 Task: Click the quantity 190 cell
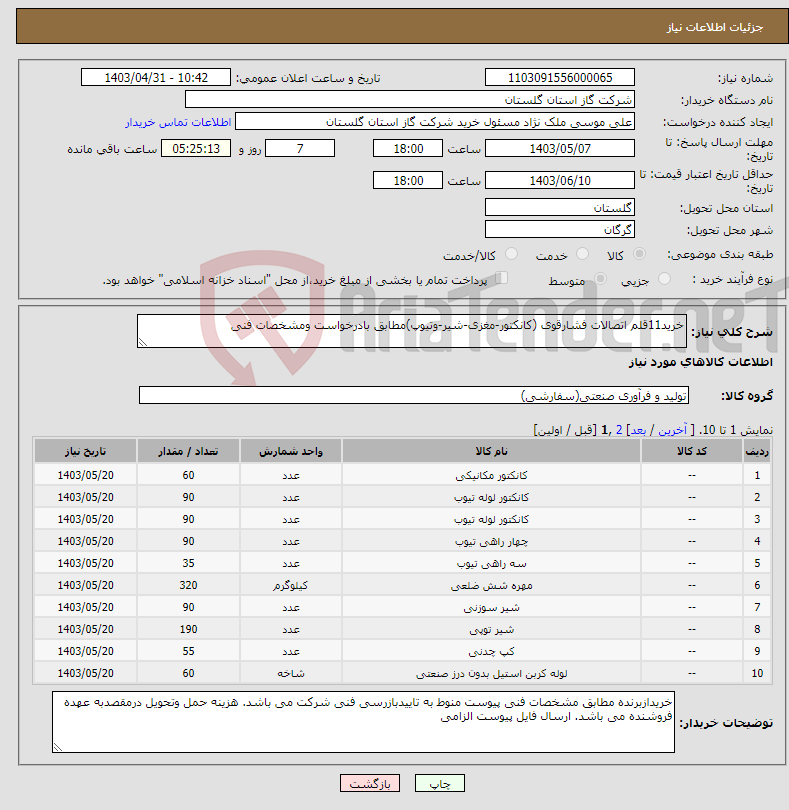(x=188, y=629)
